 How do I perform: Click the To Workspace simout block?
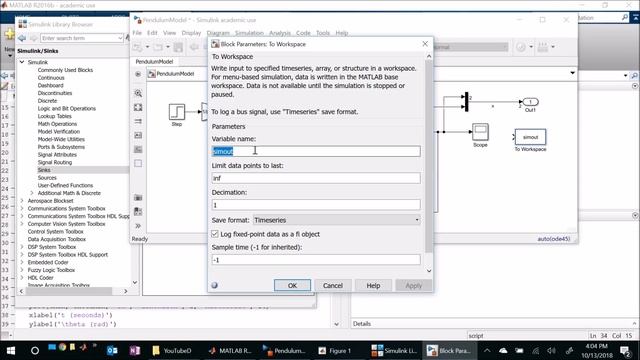(530, 137)
